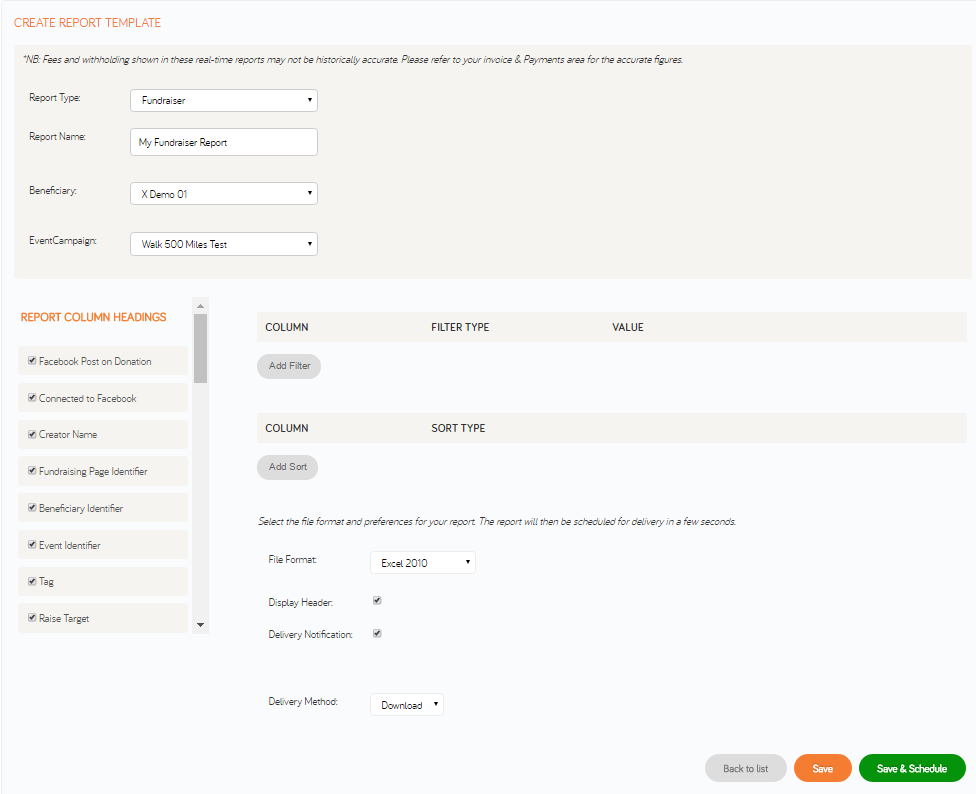Open the File Format dropdown

click(422, 562)
